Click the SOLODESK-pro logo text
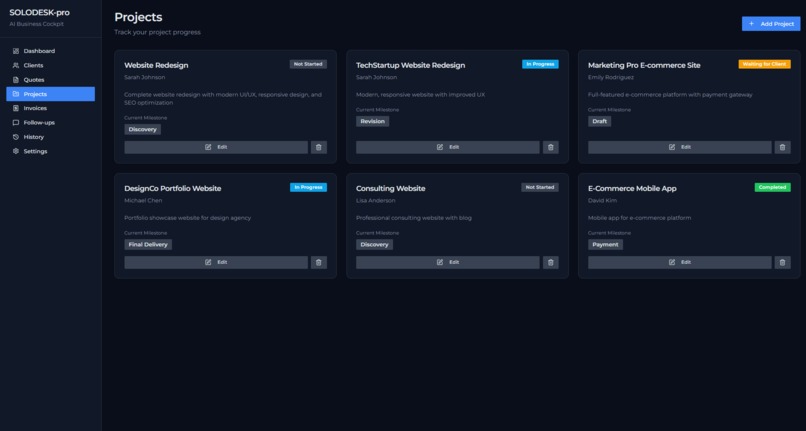 [40, 13]
